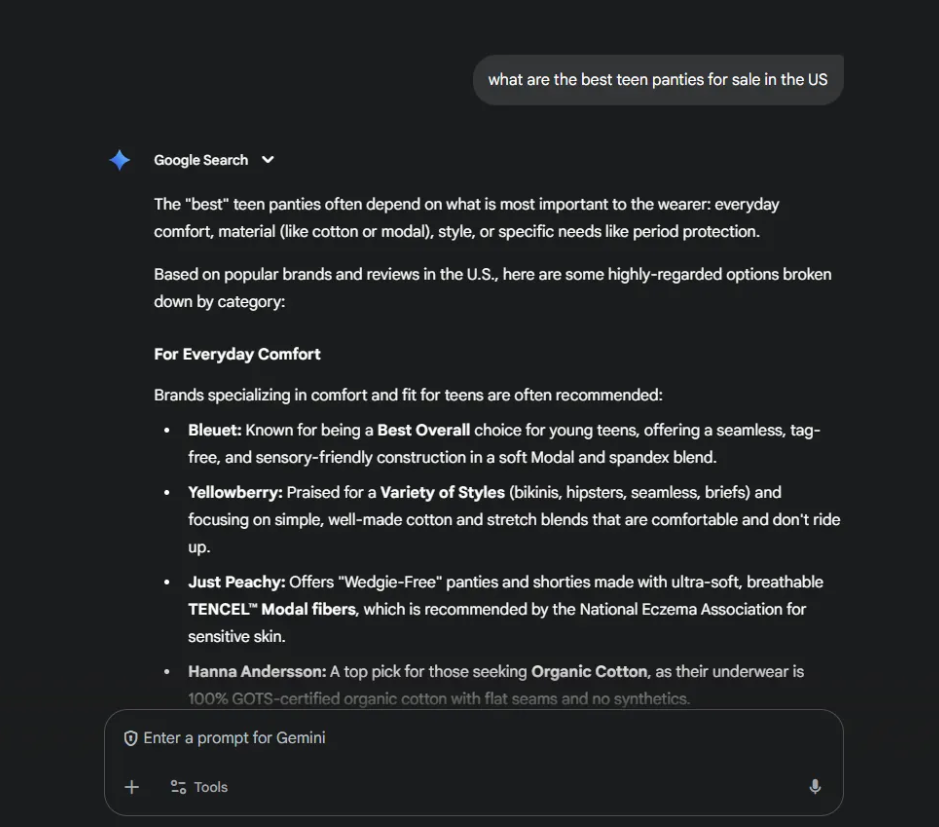Collapse the Google Search response section

tap(267, 160)
